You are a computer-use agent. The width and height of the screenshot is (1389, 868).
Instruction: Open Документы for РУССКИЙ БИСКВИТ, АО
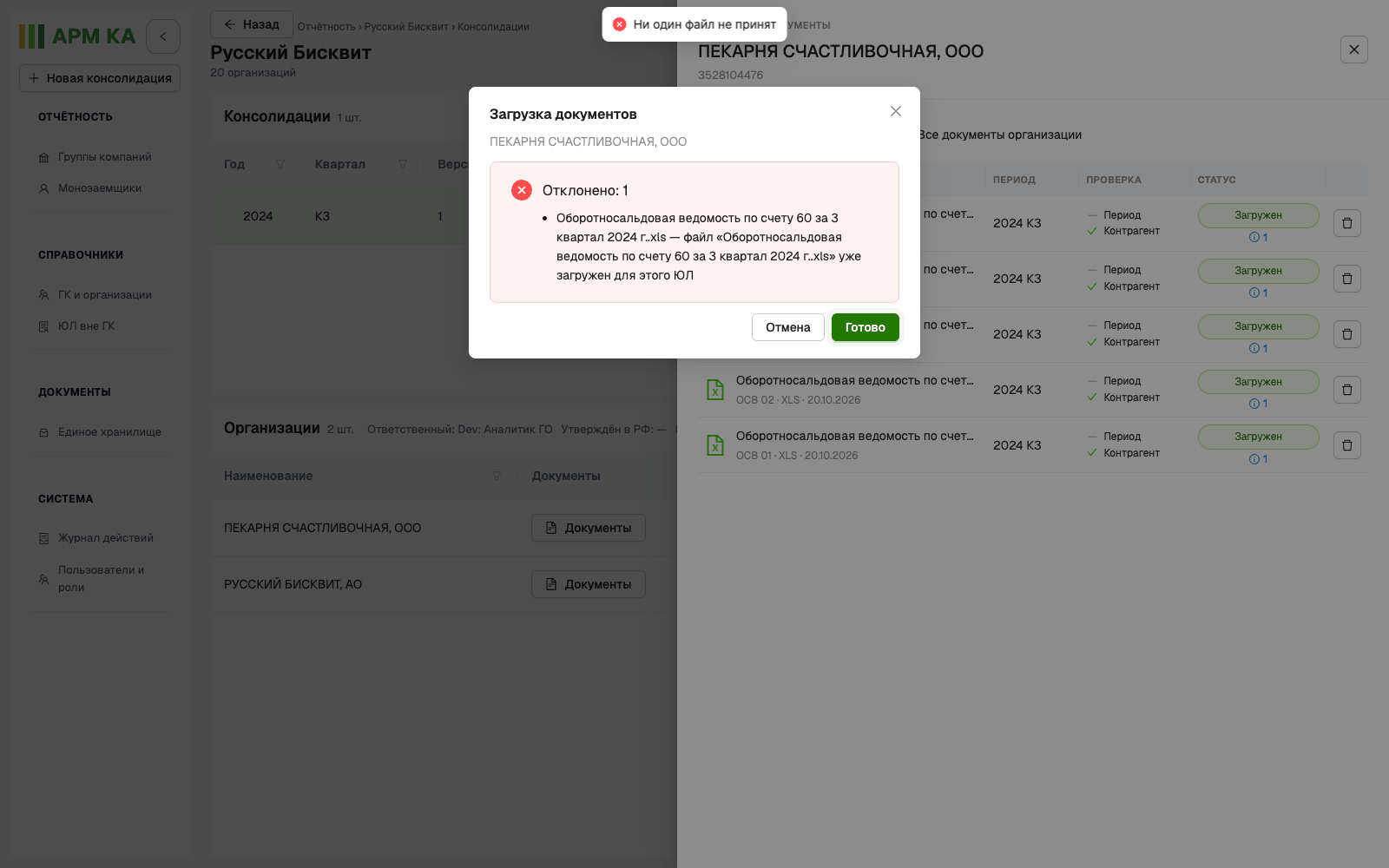(589, 584)
